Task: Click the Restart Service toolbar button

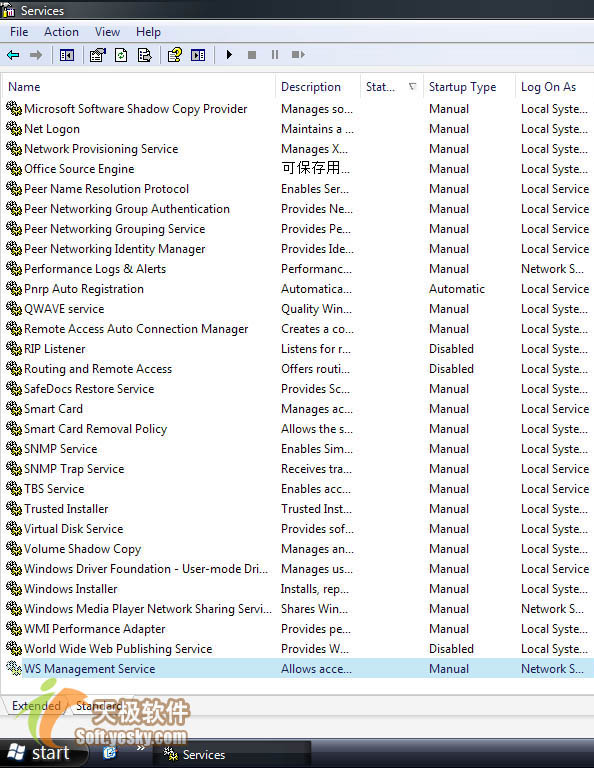Action: tap(298, 55)
